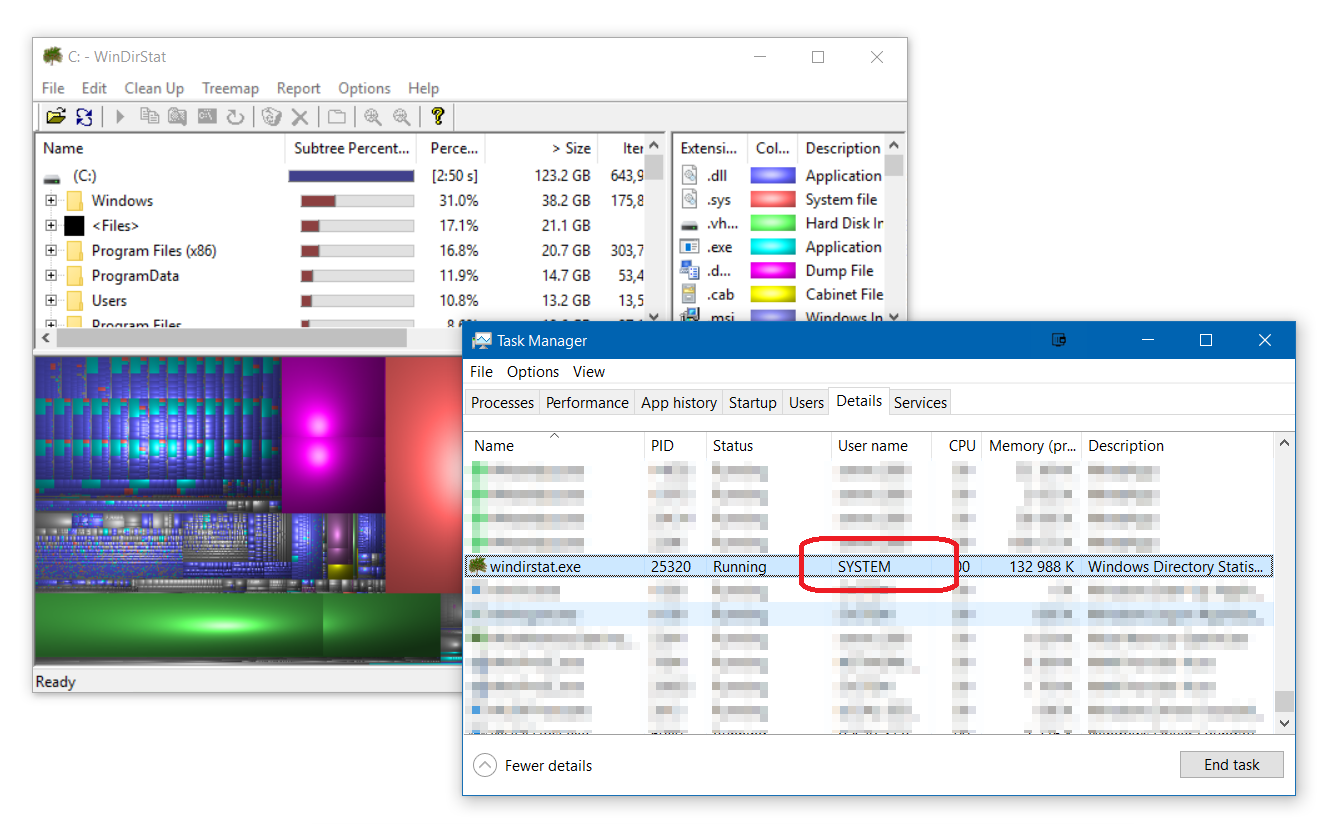The height and width of the screenshot is (826, 1329).
Task: Click the Task Manager title bar icon
Action: coord(482,341)
